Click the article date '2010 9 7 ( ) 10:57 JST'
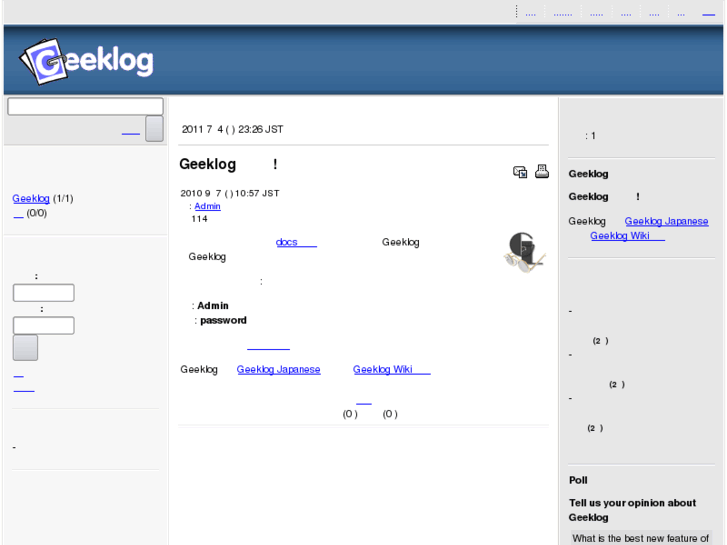This screenshot has height=545, width=727. (x=230, y=193)
